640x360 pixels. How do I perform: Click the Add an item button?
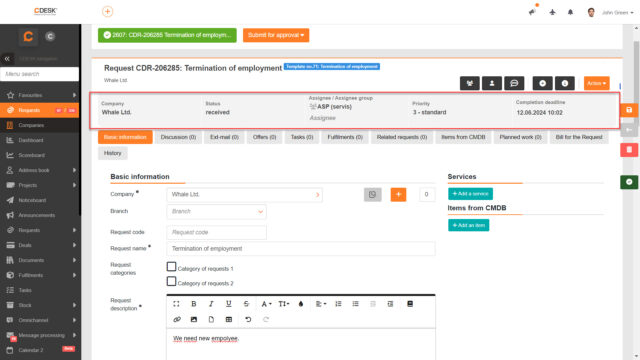click(469, 225)
